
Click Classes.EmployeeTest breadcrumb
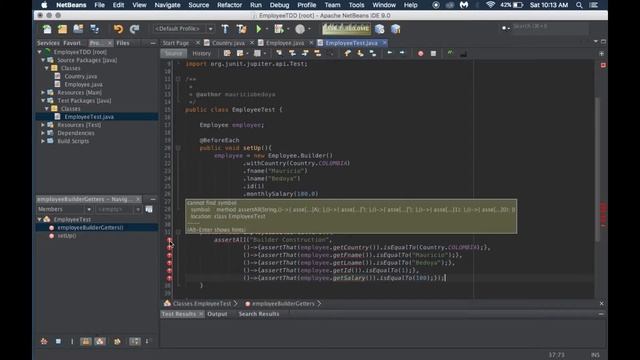pyautogui.click(x=202, y=303)
